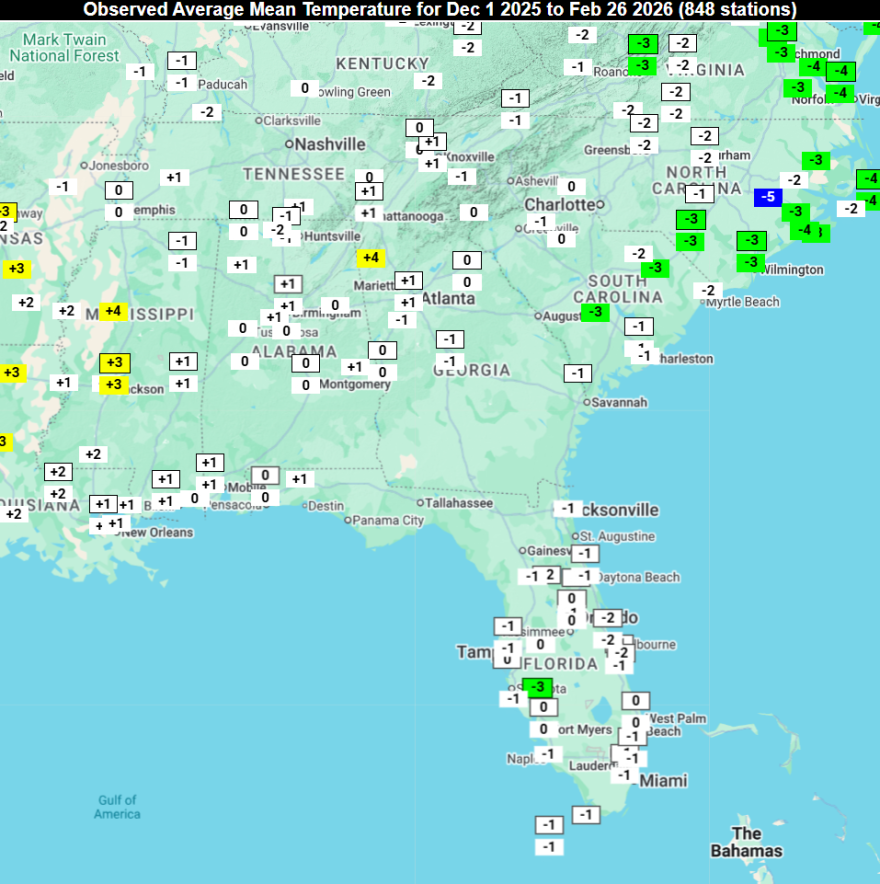Viewport: 880px width, 884px height.
Task: Click the 0 marker near Mobile
Action: pos(263,475)
